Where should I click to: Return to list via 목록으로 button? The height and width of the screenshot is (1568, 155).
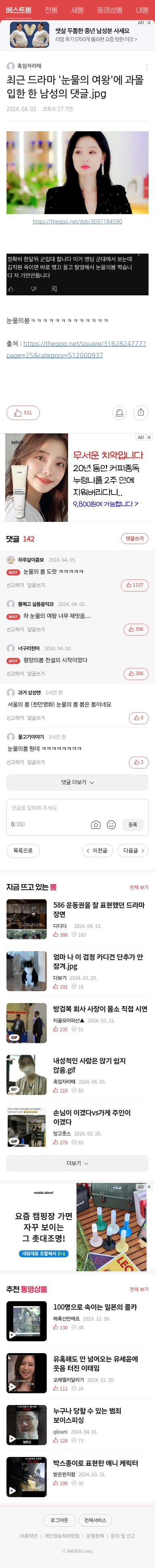(x=23, y=850)
